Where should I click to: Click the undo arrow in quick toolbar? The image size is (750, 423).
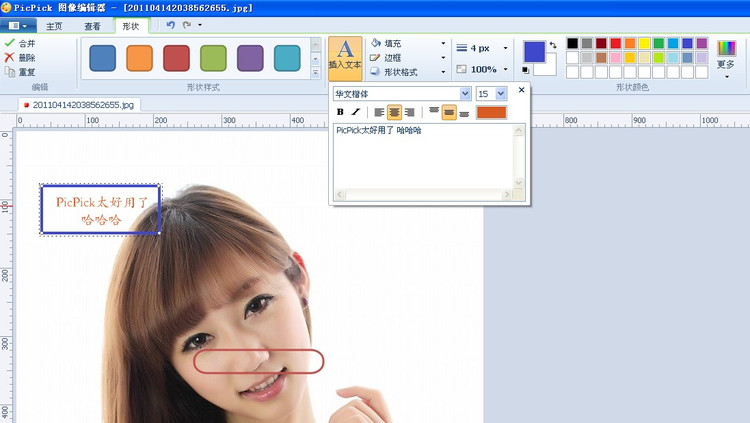170,25
